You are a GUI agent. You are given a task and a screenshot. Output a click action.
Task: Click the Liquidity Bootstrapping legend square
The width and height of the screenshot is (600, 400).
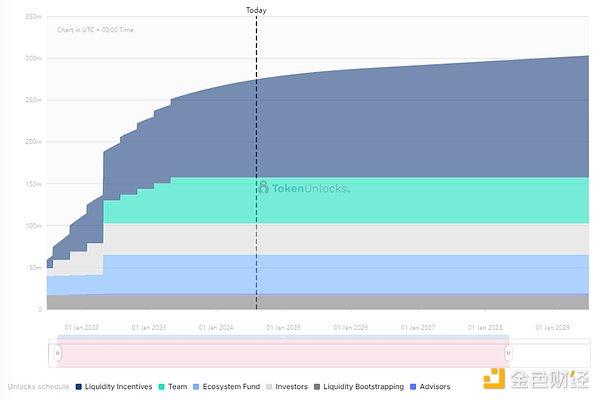click(317, 387)
